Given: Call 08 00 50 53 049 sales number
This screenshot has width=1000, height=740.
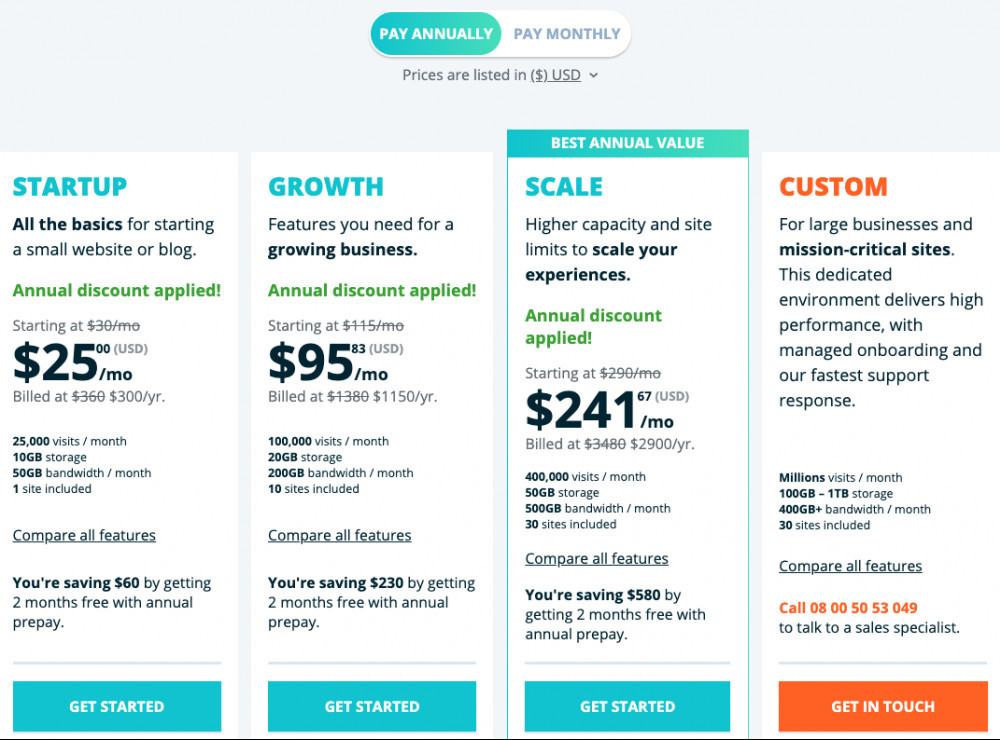Looking at the screenshot, I should [848, 608].
